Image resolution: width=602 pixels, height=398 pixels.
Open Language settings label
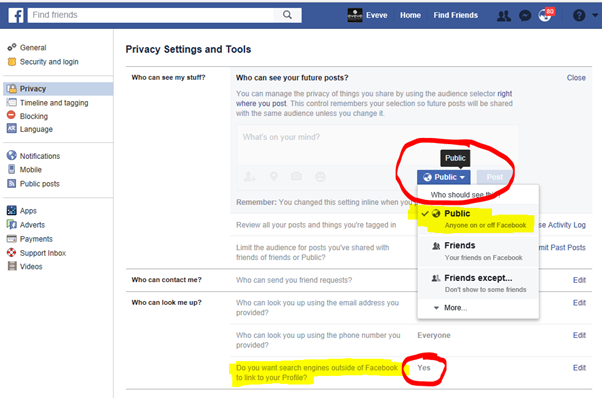pos(36,129)
